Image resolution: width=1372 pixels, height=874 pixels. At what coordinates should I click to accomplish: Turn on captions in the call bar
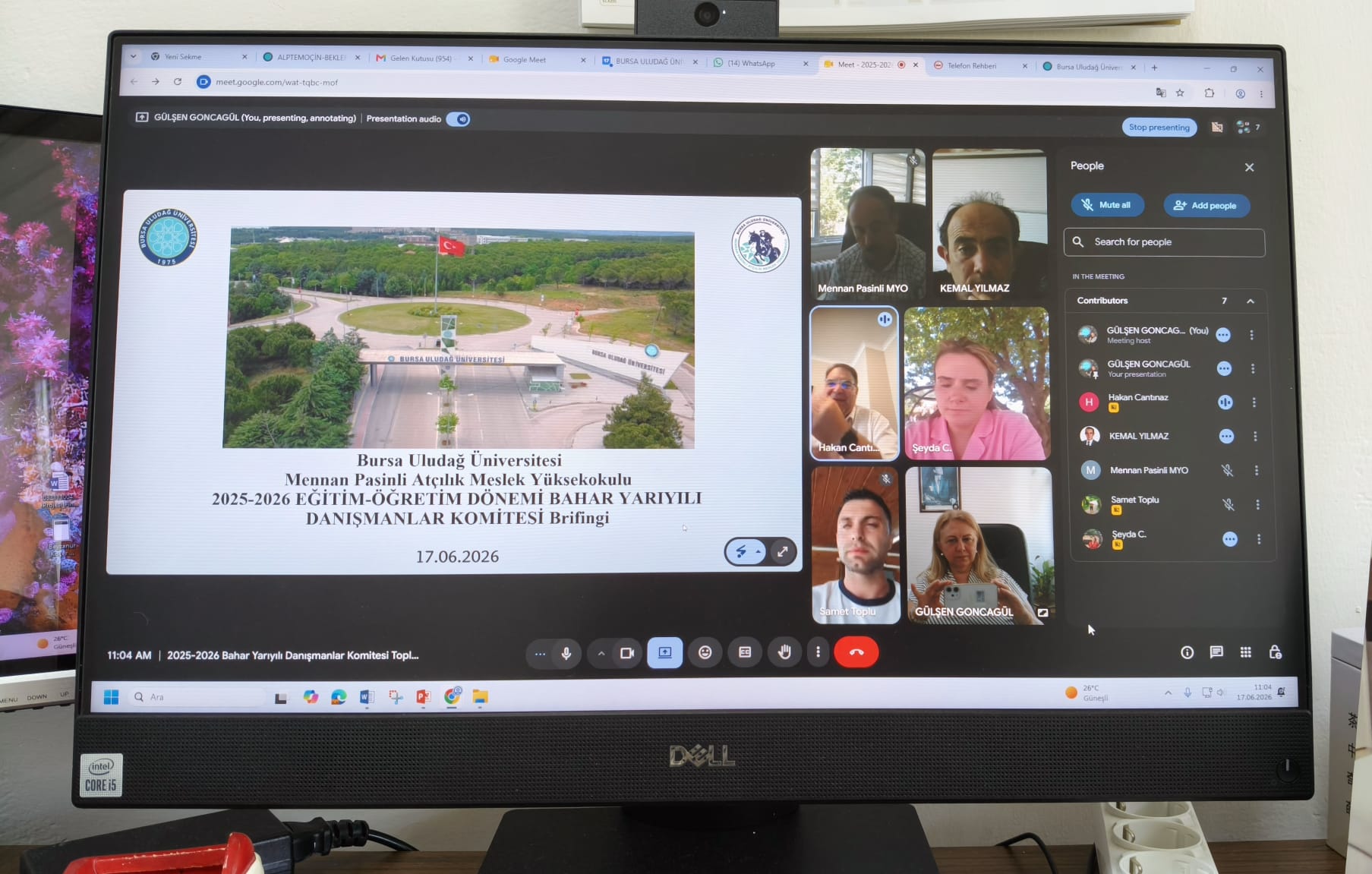click(x=745, y=653)
